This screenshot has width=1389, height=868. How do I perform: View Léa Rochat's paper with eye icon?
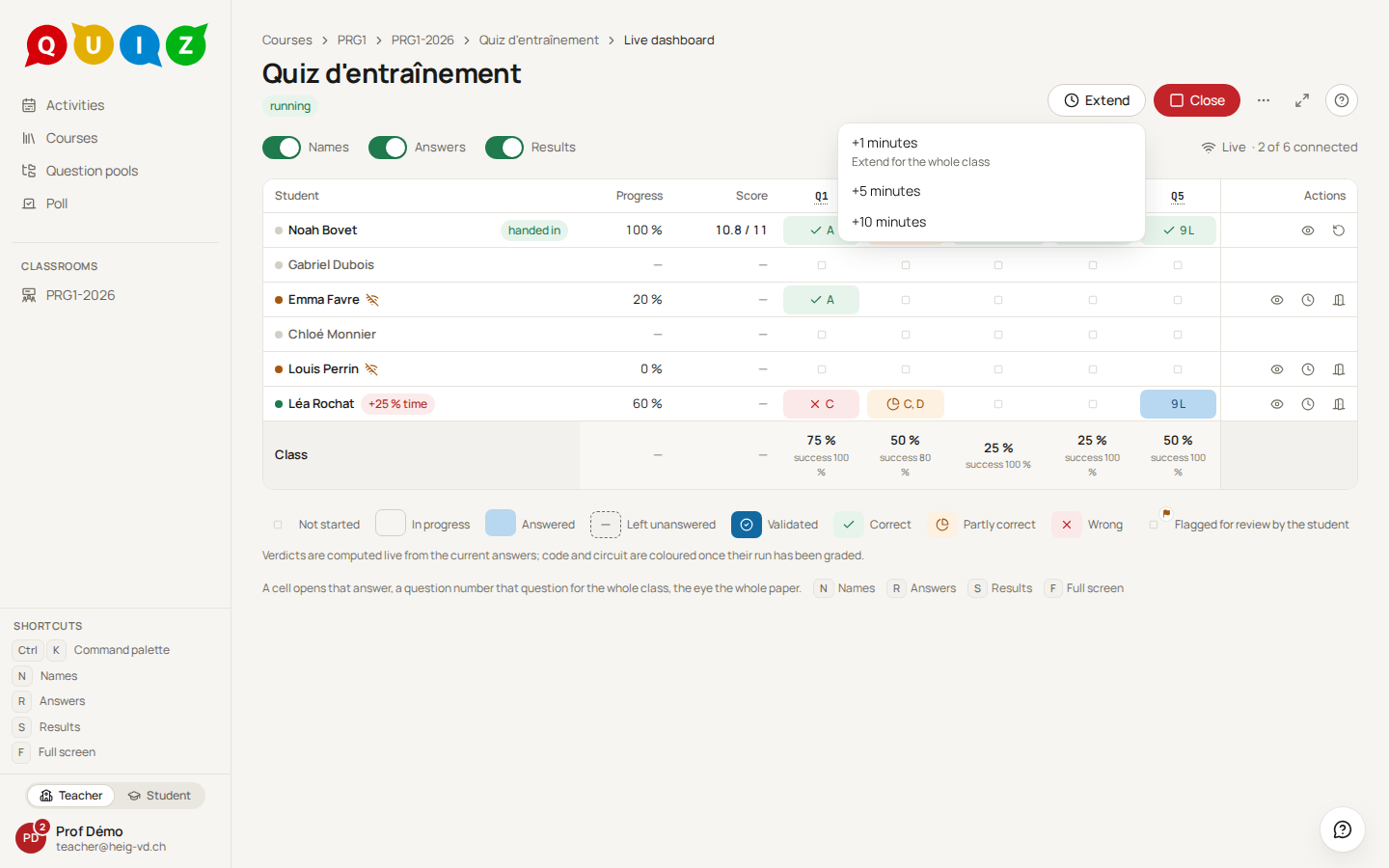[1277, 404]
